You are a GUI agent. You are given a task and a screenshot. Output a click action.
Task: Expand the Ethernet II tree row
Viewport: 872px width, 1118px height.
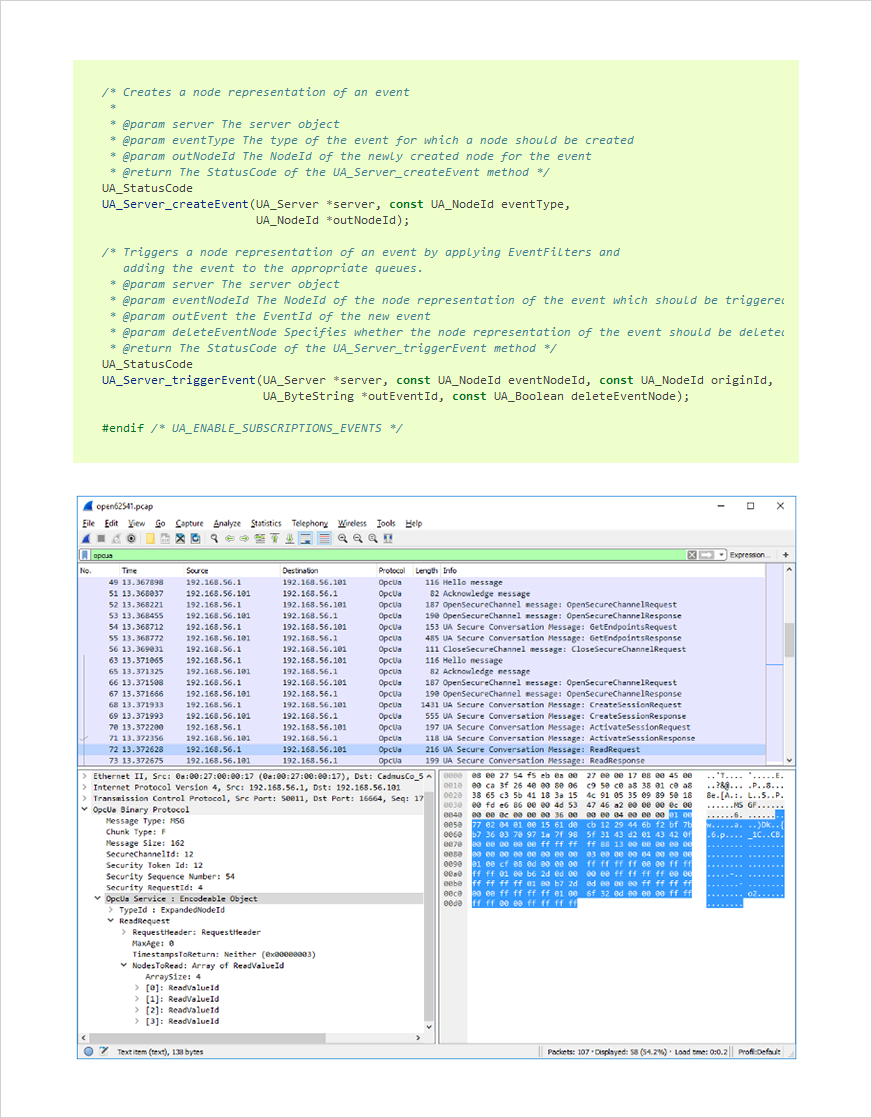coord(85,776)
